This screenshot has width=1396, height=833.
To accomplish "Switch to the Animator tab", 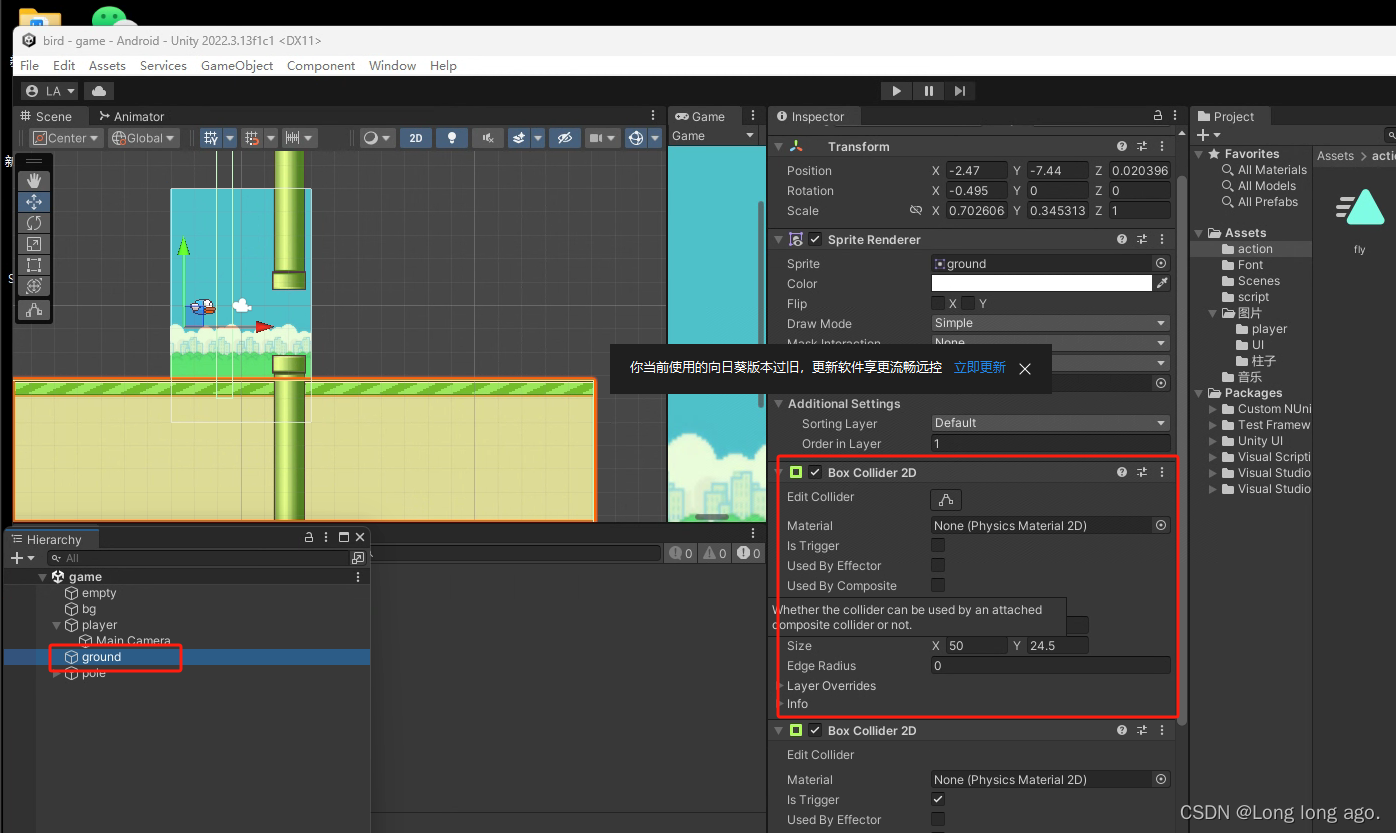I will pyautogui.click(x=131, y=116).
